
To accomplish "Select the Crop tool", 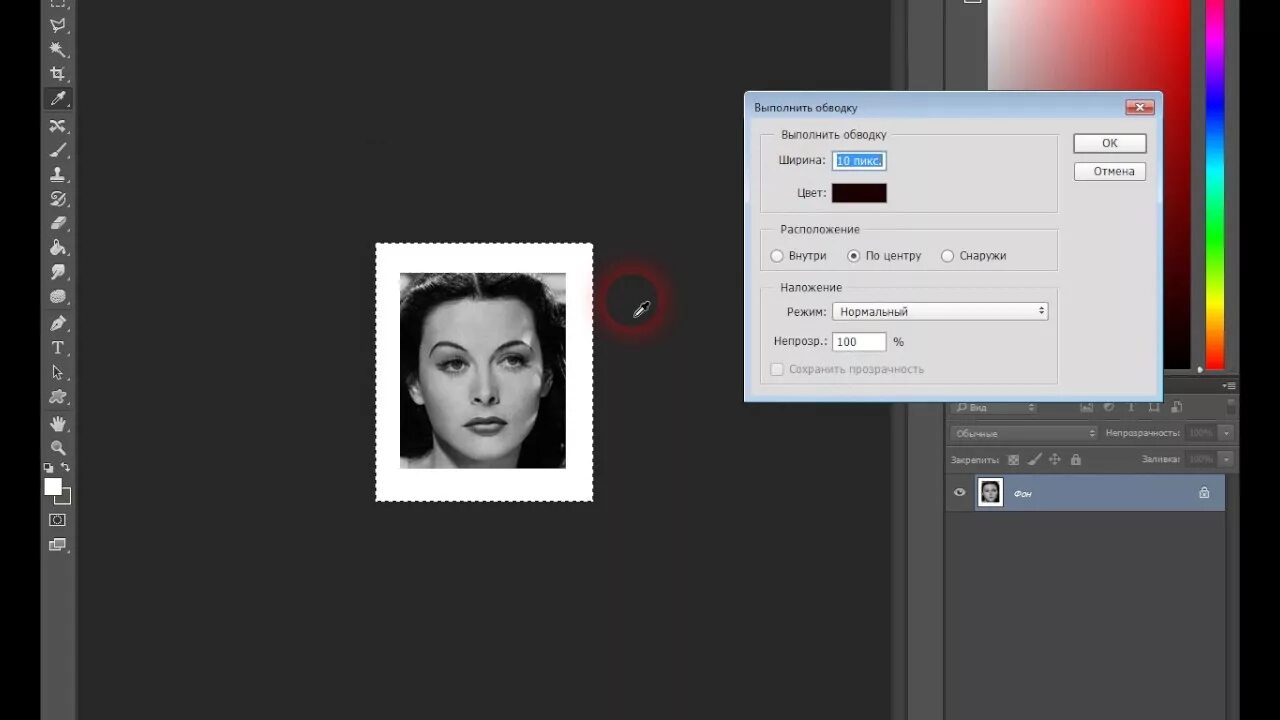I will tap(58, 74).
